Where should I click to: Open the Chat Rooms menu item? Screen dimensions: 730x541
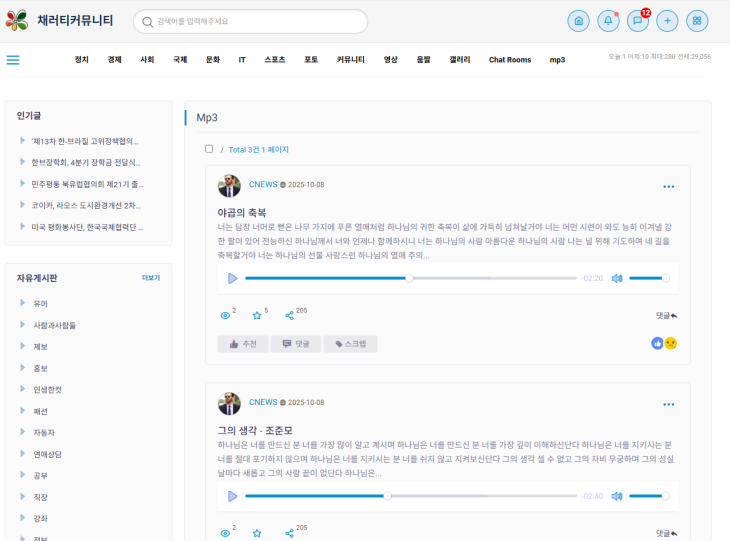click(509, 60)
